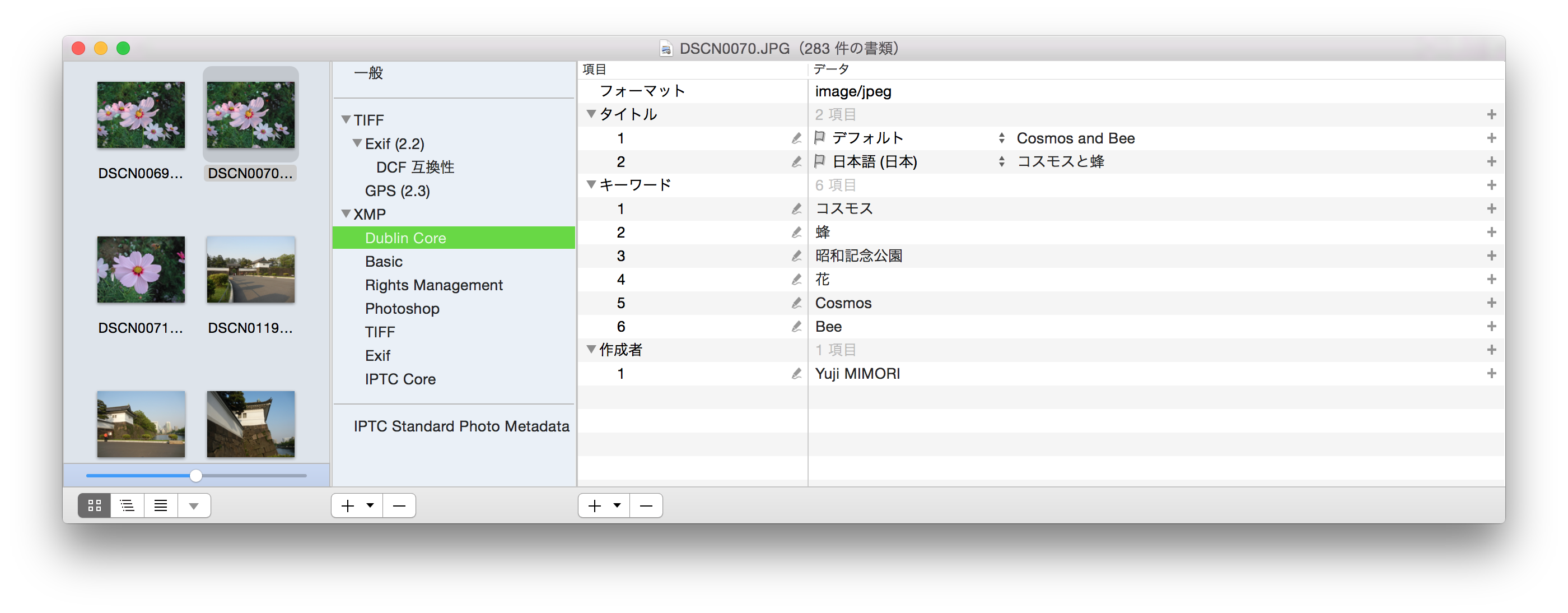Select the DSCN0070 thumbnail
The height and width of the screenshot is (613, 1568).
250,115
